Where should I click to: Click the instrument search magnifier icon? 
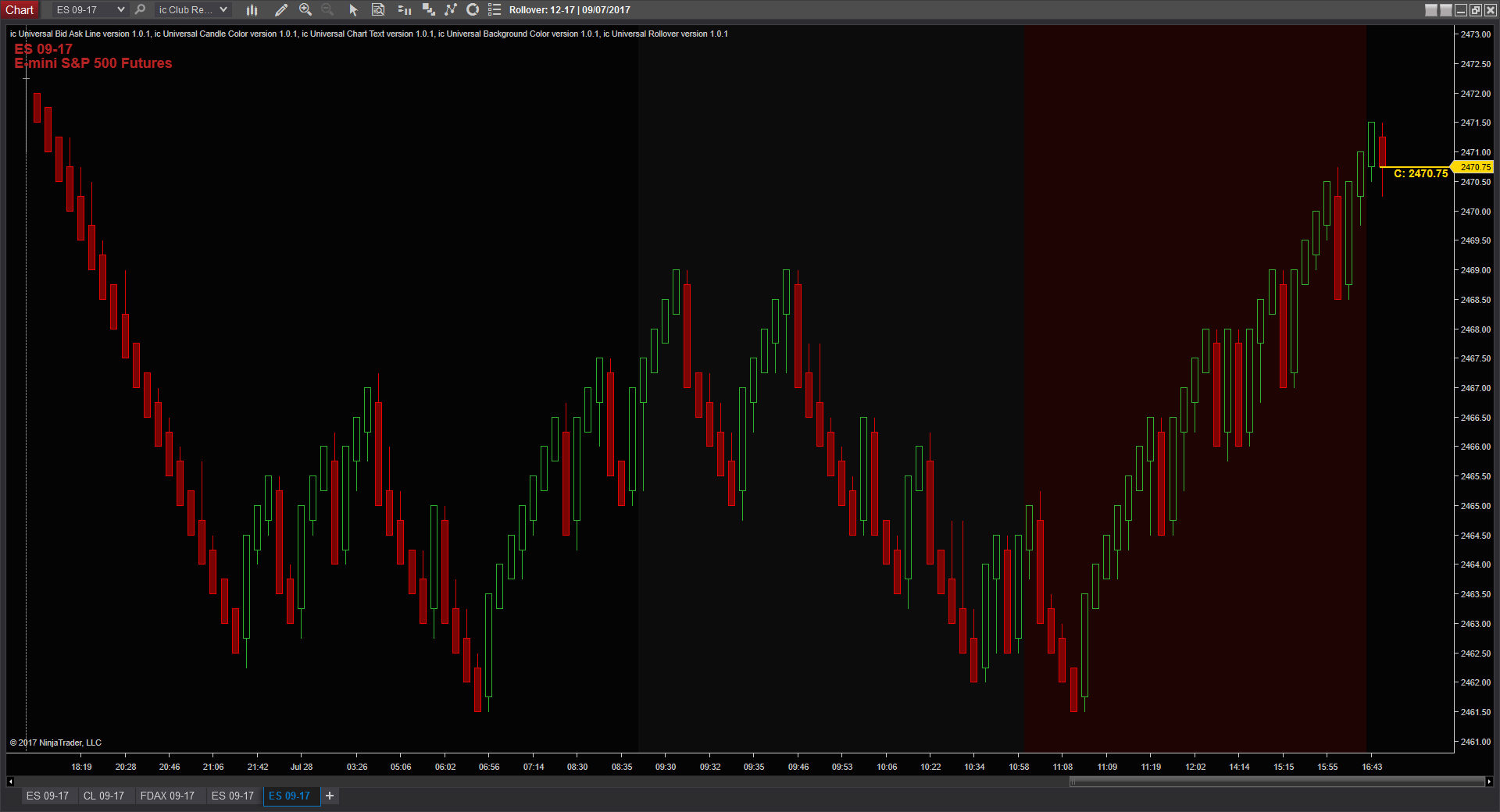coord(141,10)
